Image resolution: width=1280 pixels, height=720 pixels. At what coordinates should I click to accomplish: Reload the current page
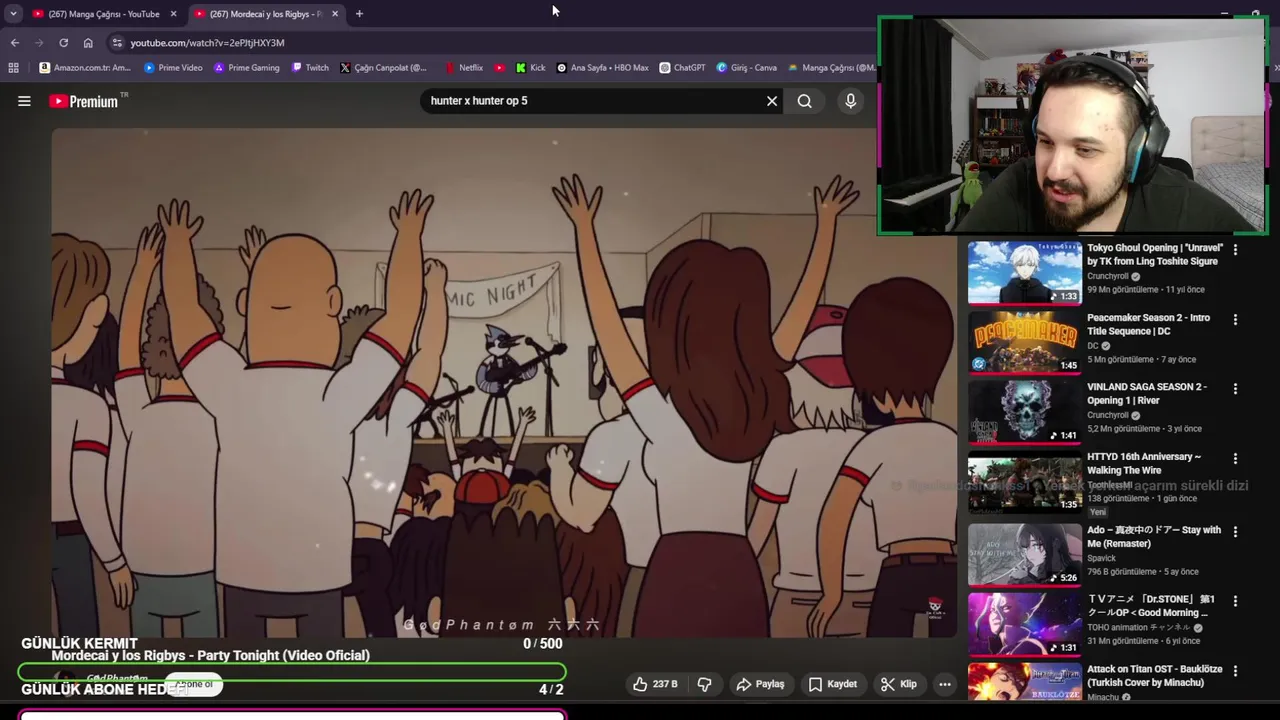pyautogui.click(x=64, y=43)
